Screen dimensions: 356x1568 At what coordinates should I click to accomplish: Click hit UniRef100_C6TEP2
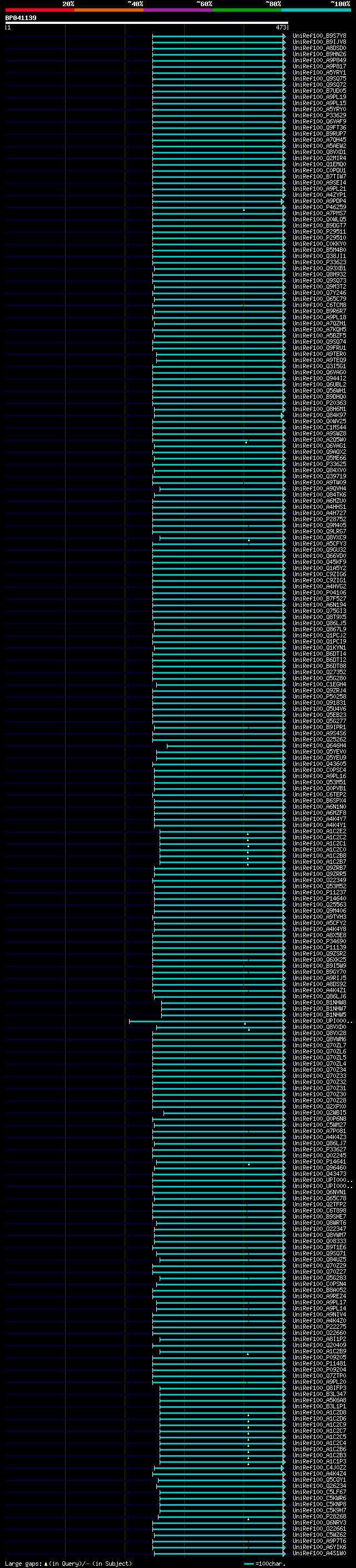pyautogui.click(x=319, y=794)
